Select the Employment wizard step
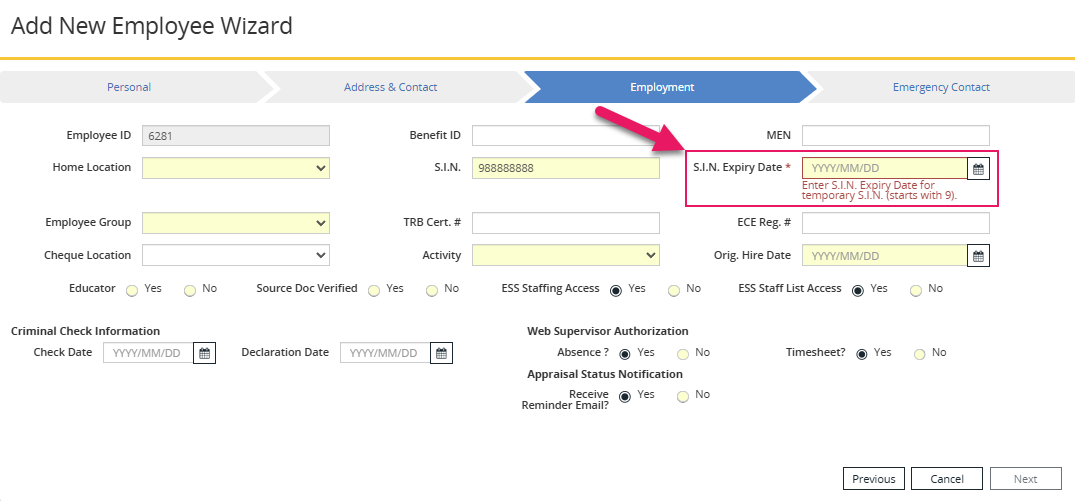The height and width of the screenshot is (501, 1075). click(x=662, y=87)
